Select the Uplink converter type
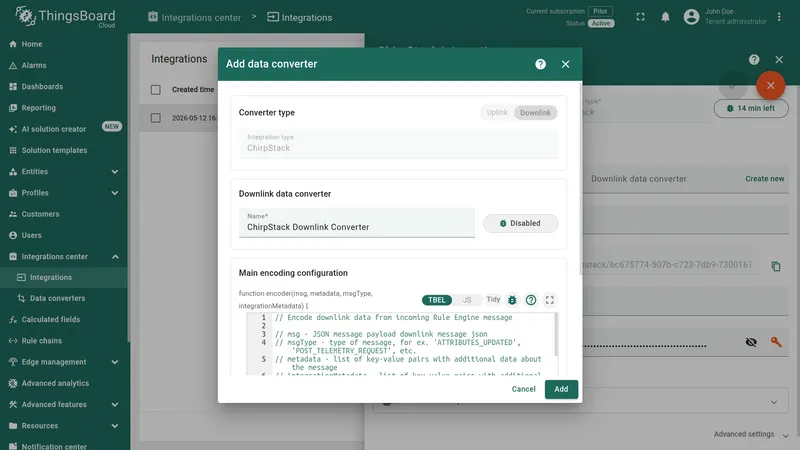Image resolution: width=800 pixels, height=450 pixels. 496,113
